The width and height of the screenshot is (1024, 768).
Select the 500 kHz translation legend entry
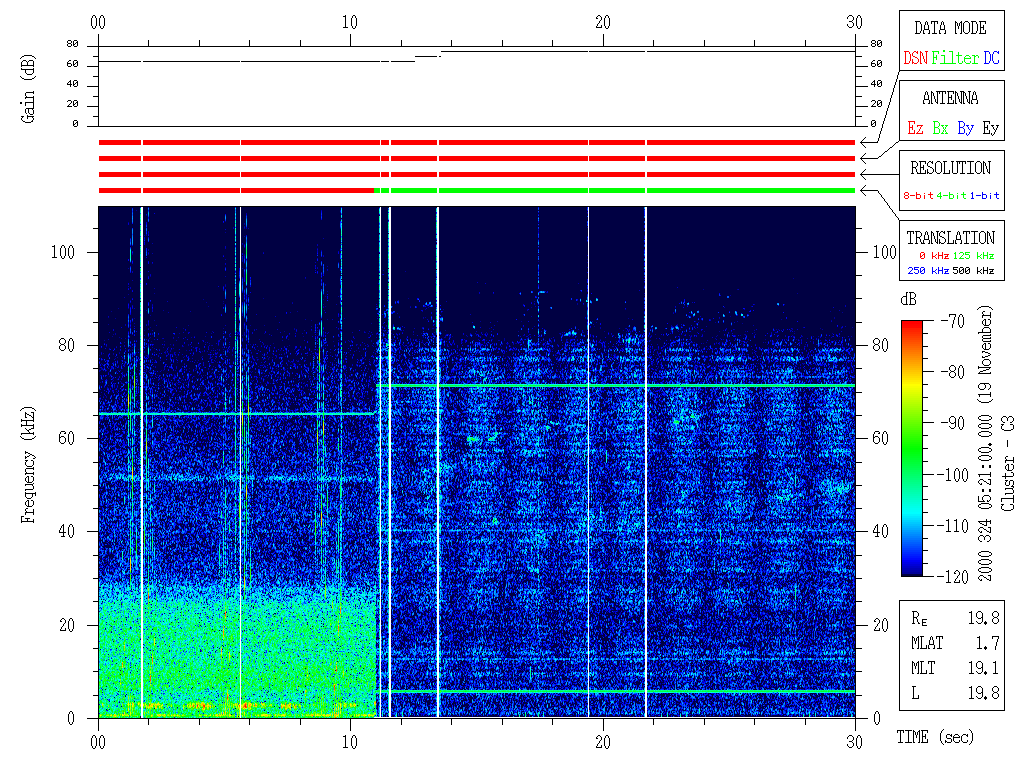click(976, 271)
